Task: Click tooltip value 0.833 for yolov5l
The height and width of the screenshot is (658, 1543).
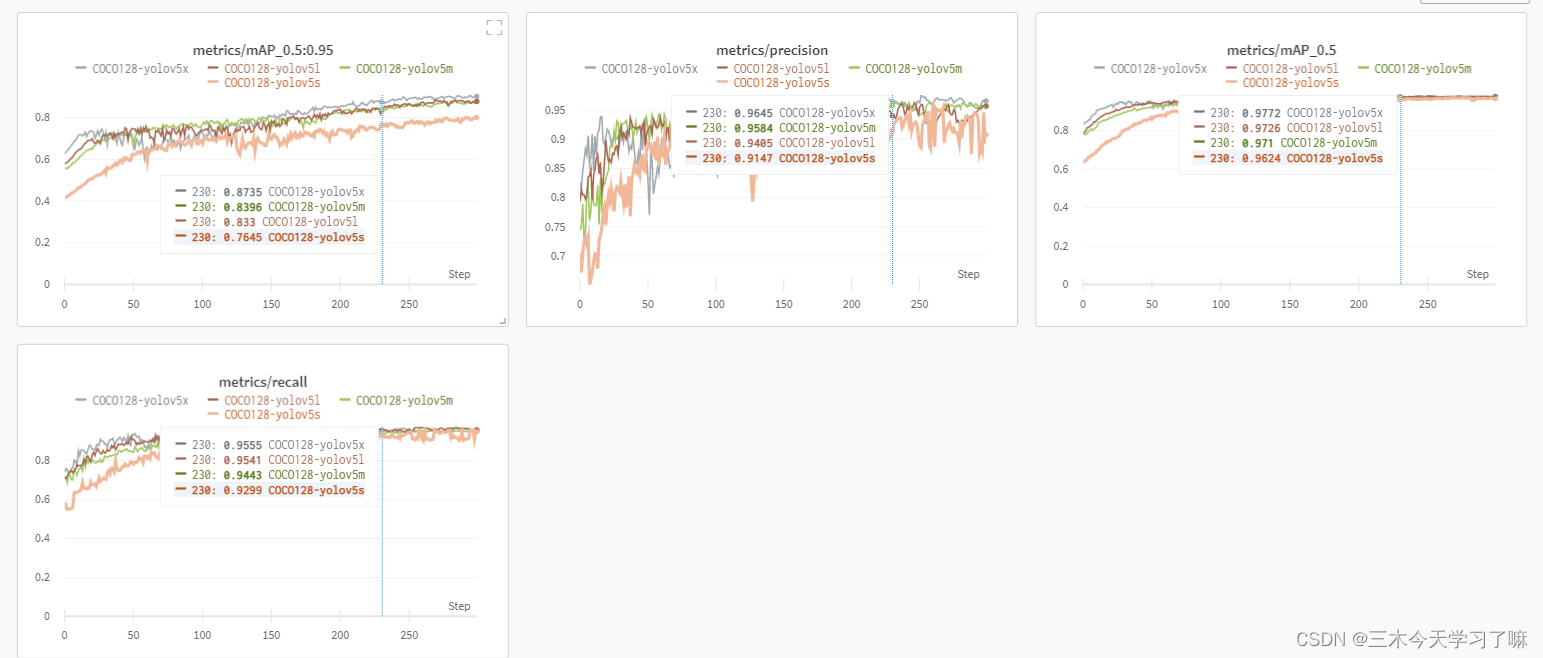Action: (241, 221)
